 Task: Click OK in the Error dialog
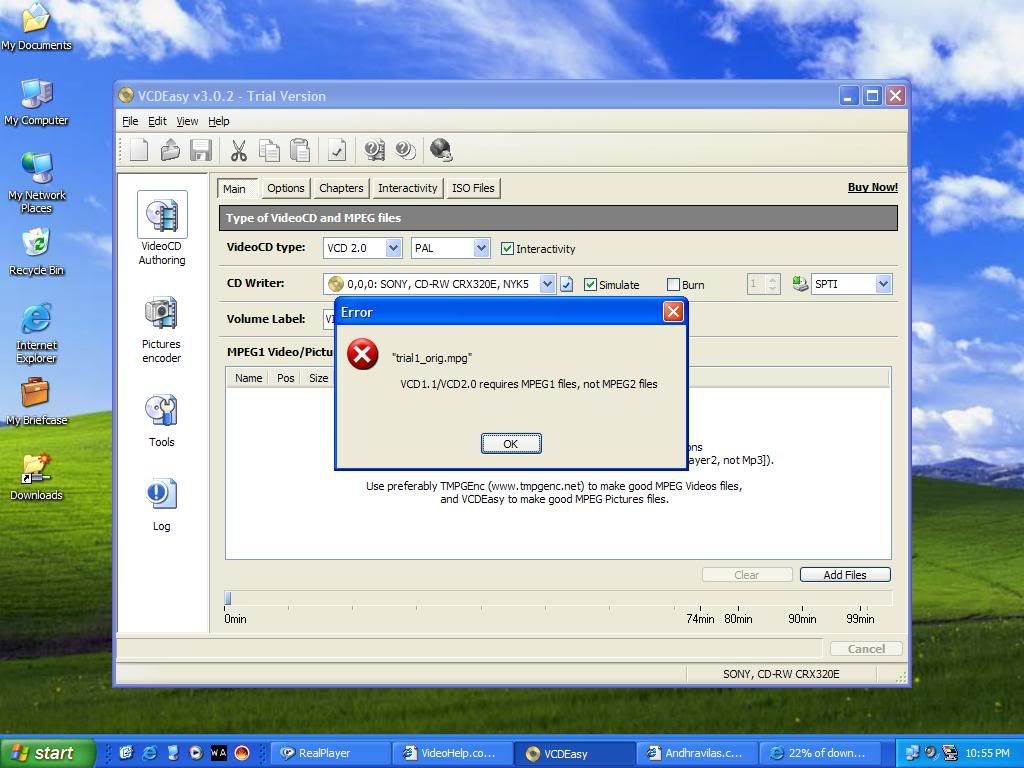511,443
